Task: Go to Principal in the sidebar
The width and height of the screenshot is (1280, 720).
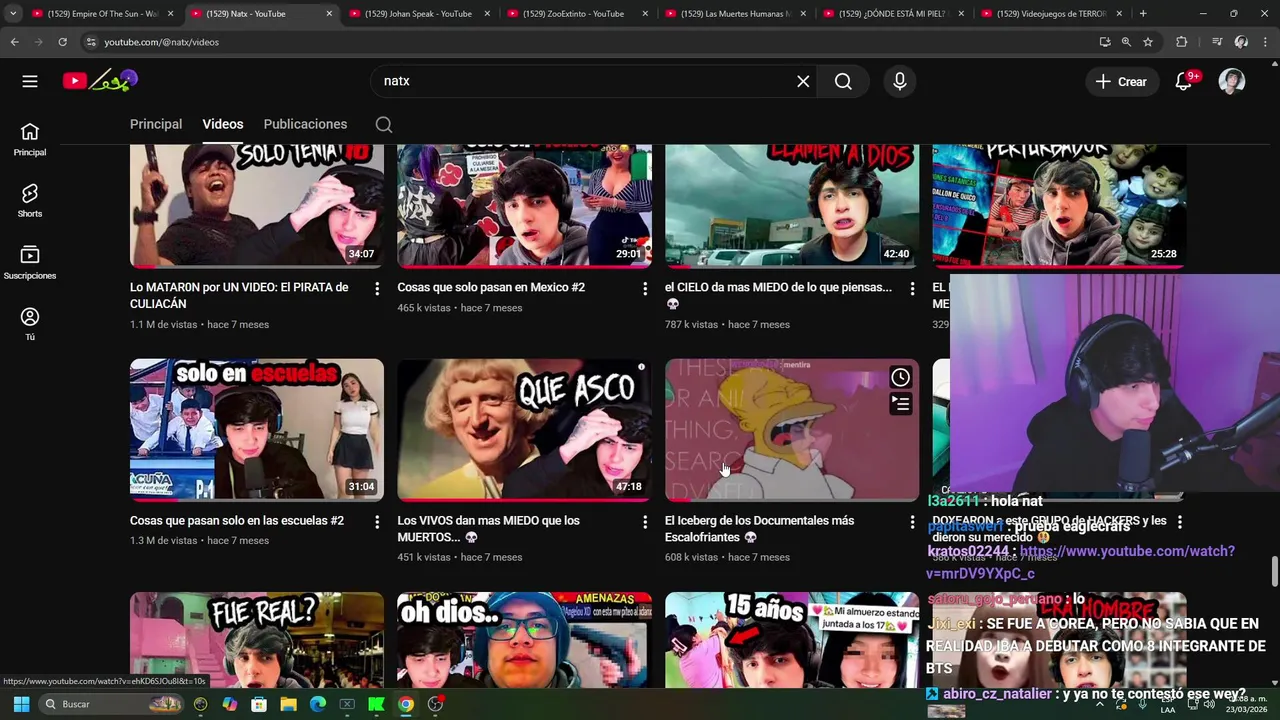Action: click(x=30, y=139)
